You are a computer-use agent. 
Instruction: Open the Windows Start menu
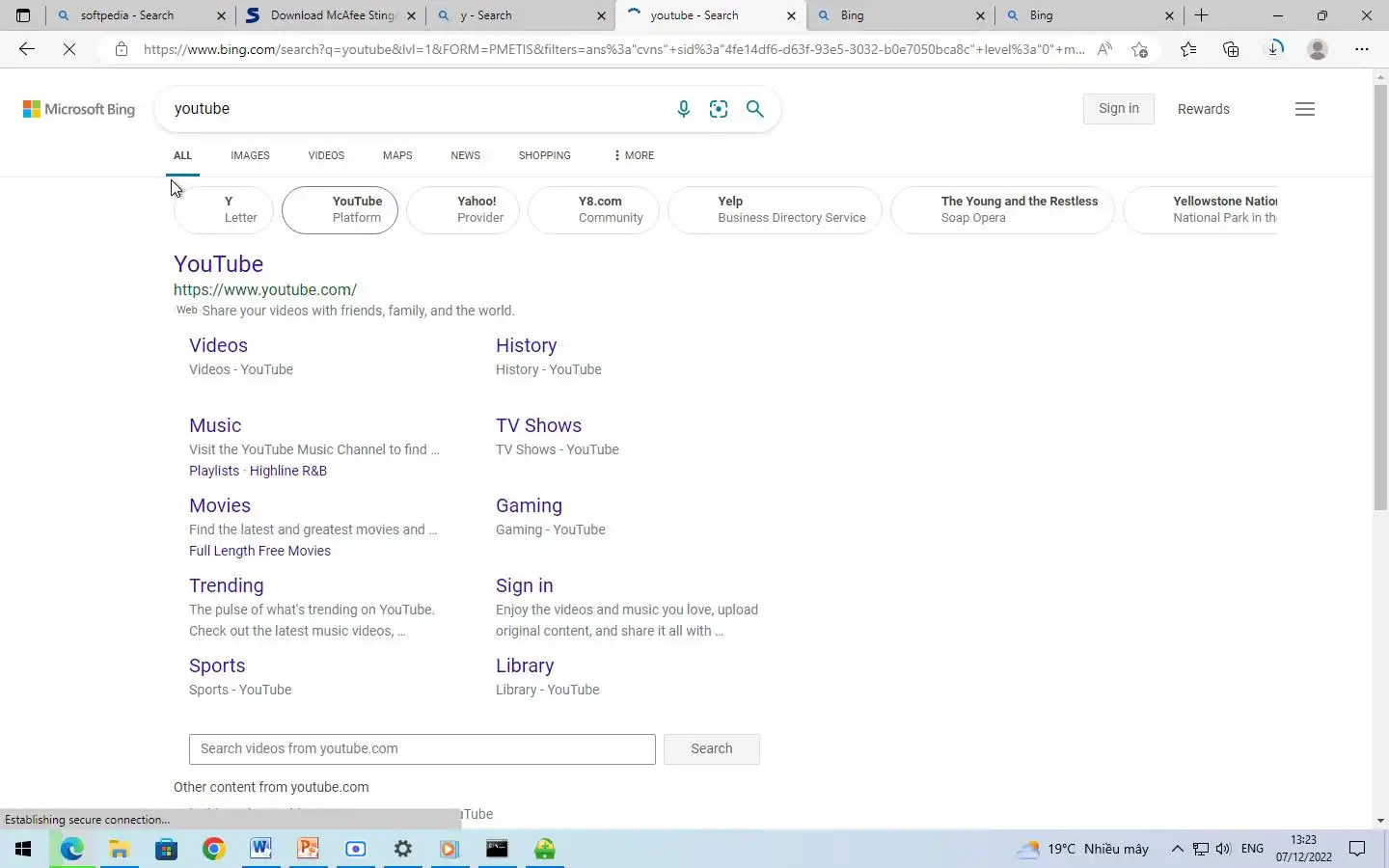[23, 849]
